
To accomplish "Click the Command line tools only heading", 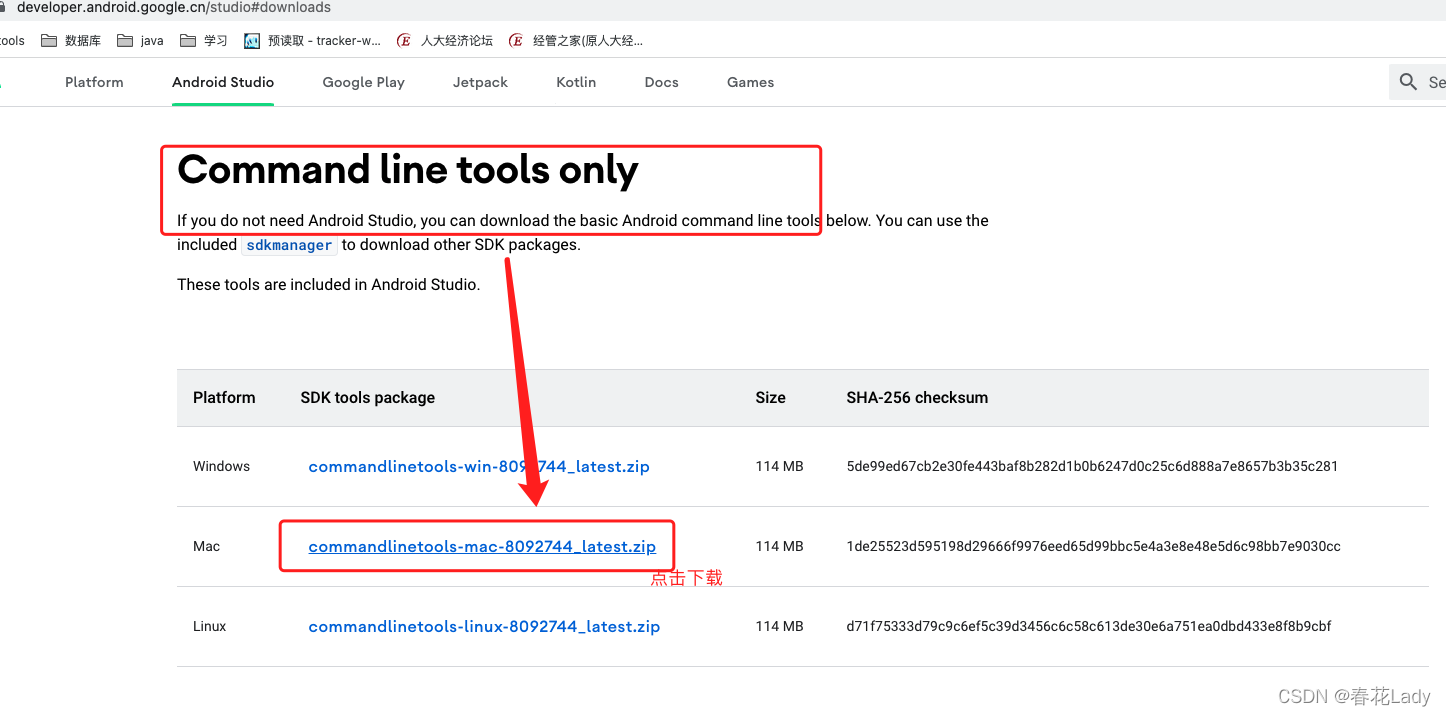I will pos(407,170).
